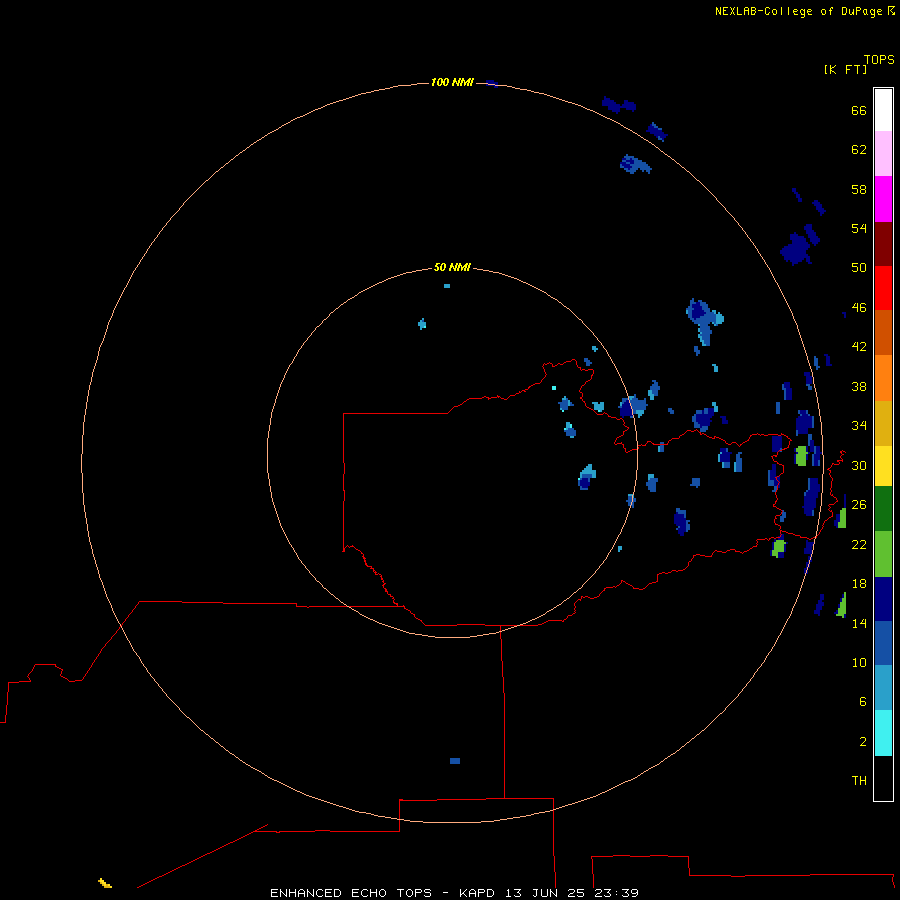
Task: Click the "66" scale label
Action: pos(859,110)
